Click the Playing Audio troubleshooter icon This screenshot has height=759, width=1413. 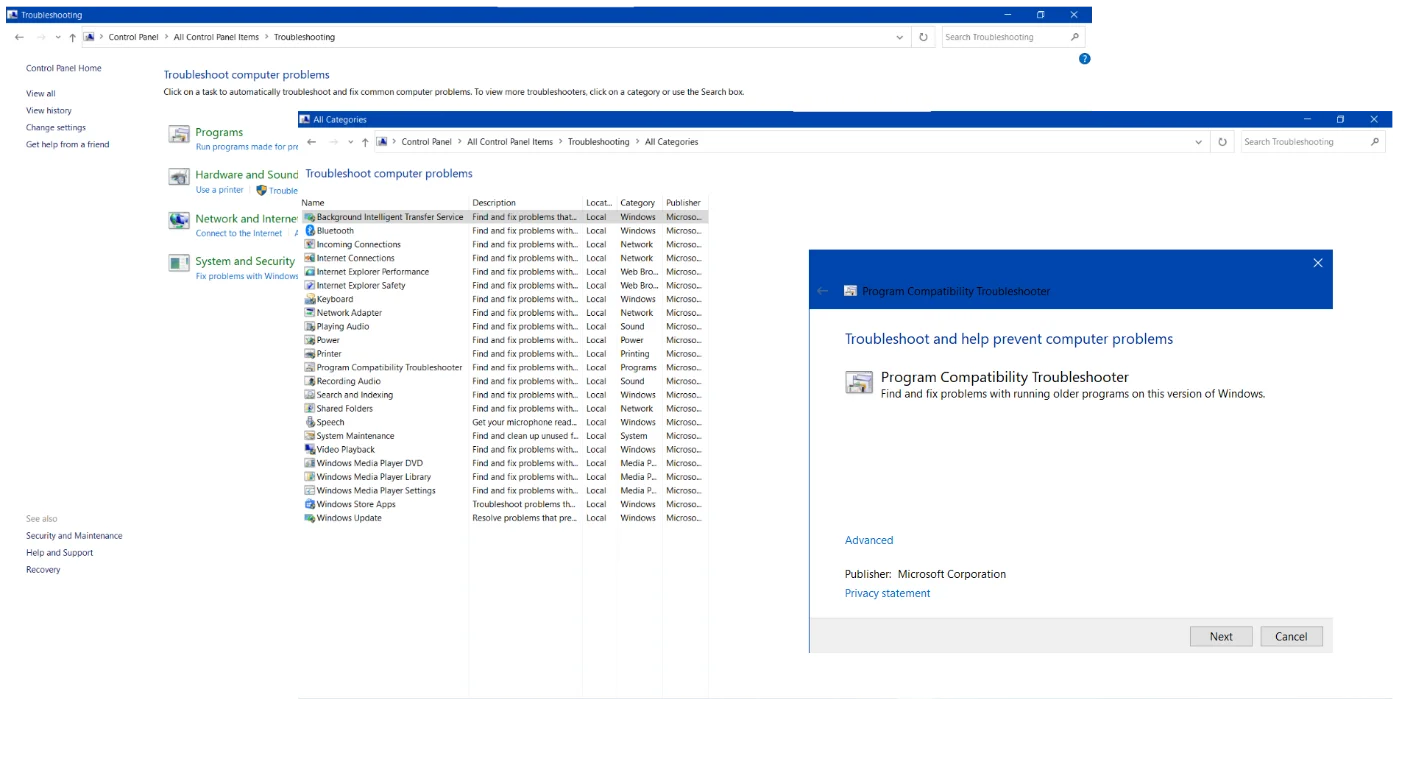[310, 327]
